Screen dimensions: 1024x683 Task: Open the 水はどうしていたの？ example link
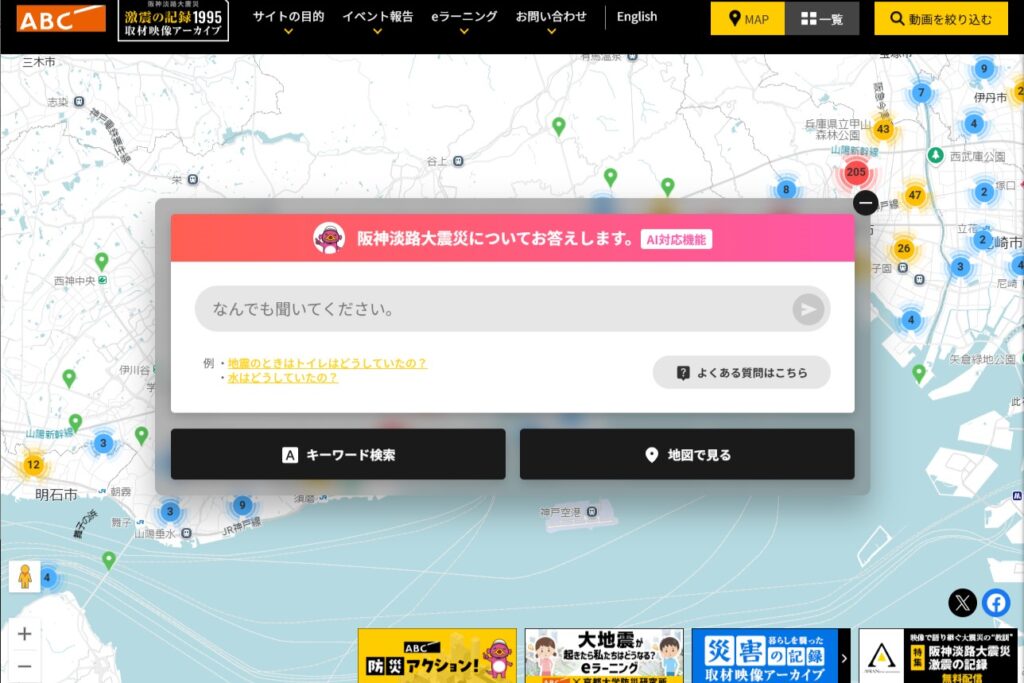(x=283, y=378)
